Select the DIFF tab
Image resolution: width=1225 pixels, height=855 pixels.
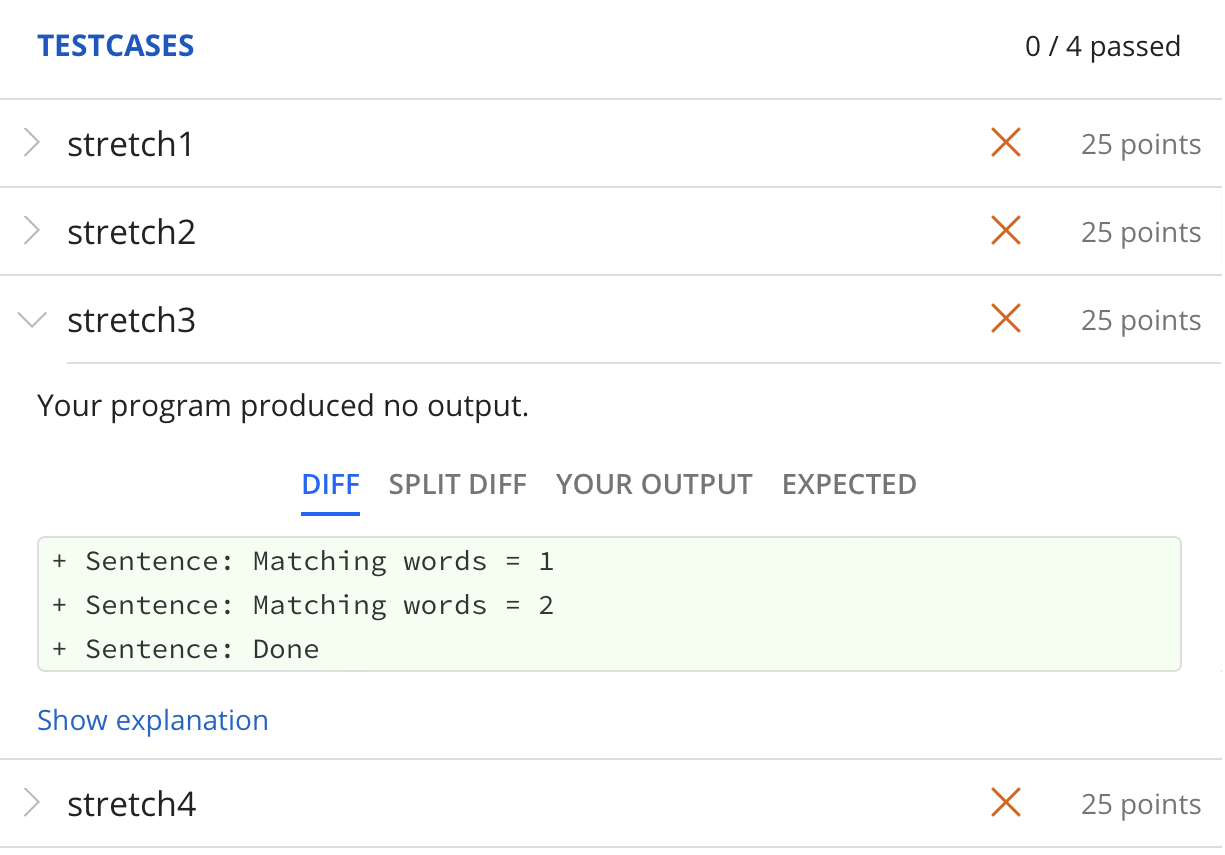coord(330,484)
